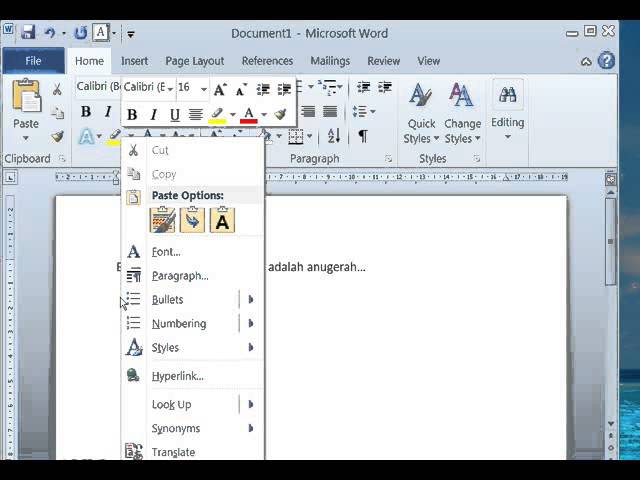Image resolution: width=640 pixels, height=480 pixels.
Task: Open Styles submenu in context menu
Action: (x=193, y=348)
